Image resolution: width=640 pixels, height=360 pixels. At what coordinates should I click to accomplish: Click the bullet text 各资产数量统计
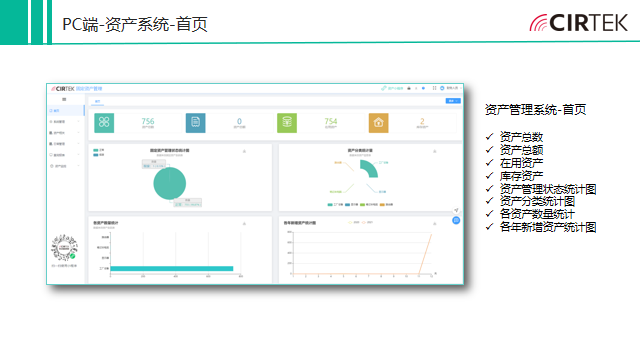537,214
